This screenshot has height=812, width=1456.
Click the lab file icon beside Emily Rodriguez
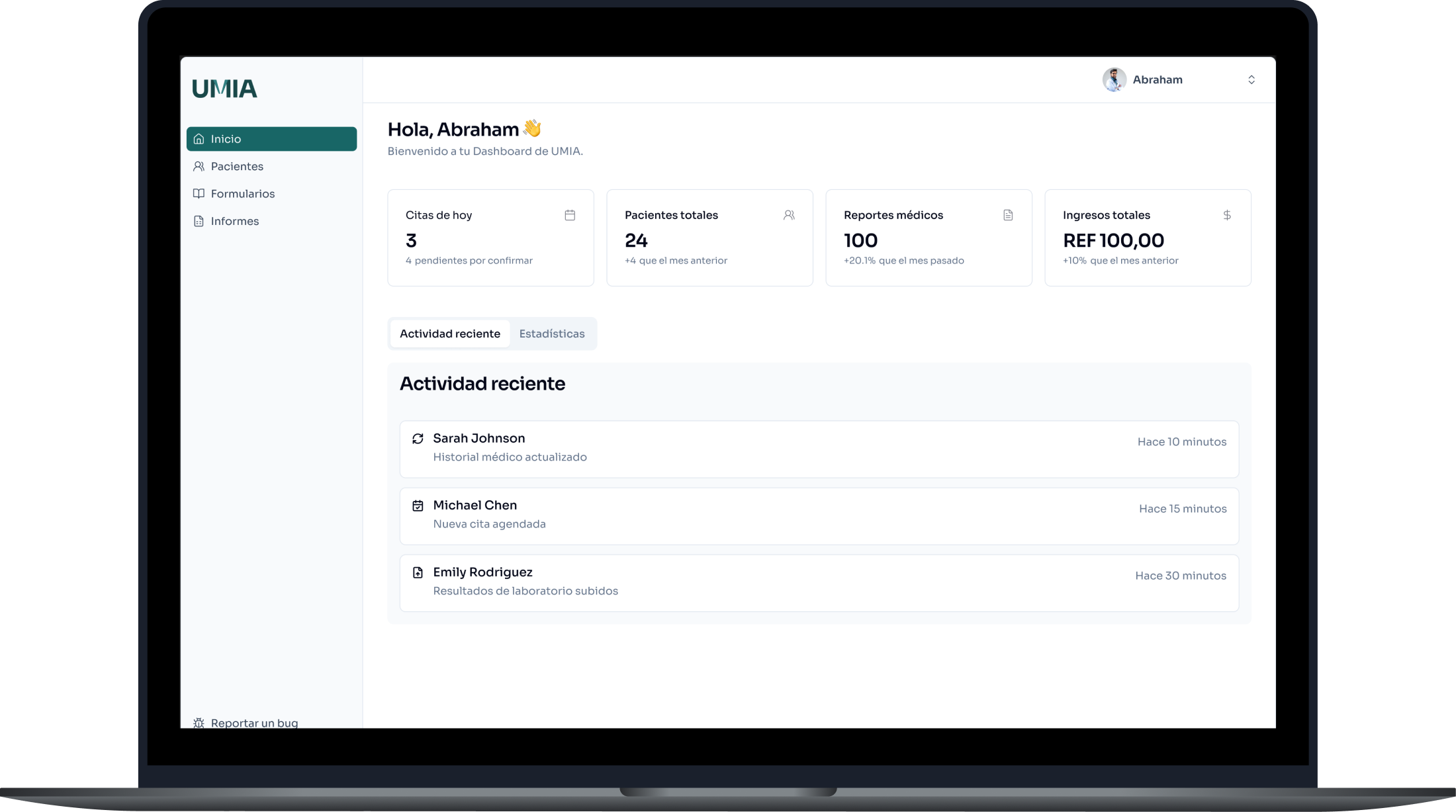[x=418, y=572]
